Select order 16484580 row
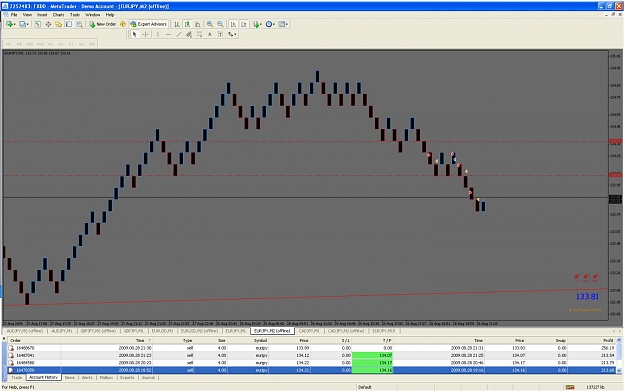The image size is (625, 392). pos(311,363)
